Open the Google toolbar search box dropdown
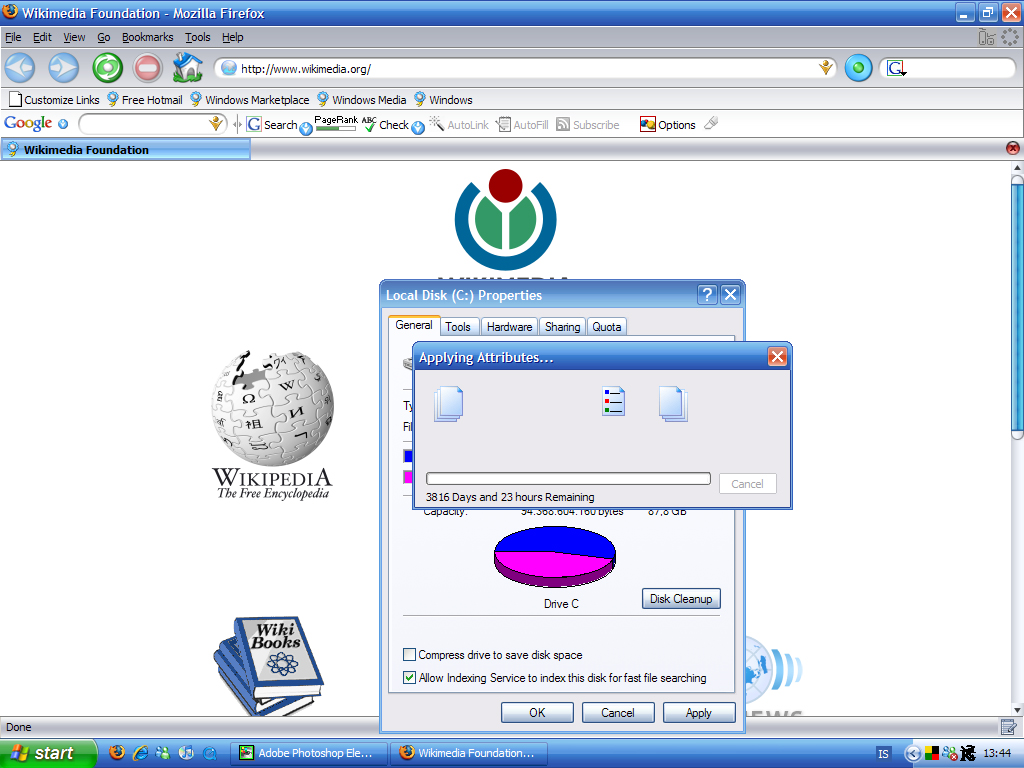The height and width of the screenshot is (768, 1024). [x=215, y=123]
